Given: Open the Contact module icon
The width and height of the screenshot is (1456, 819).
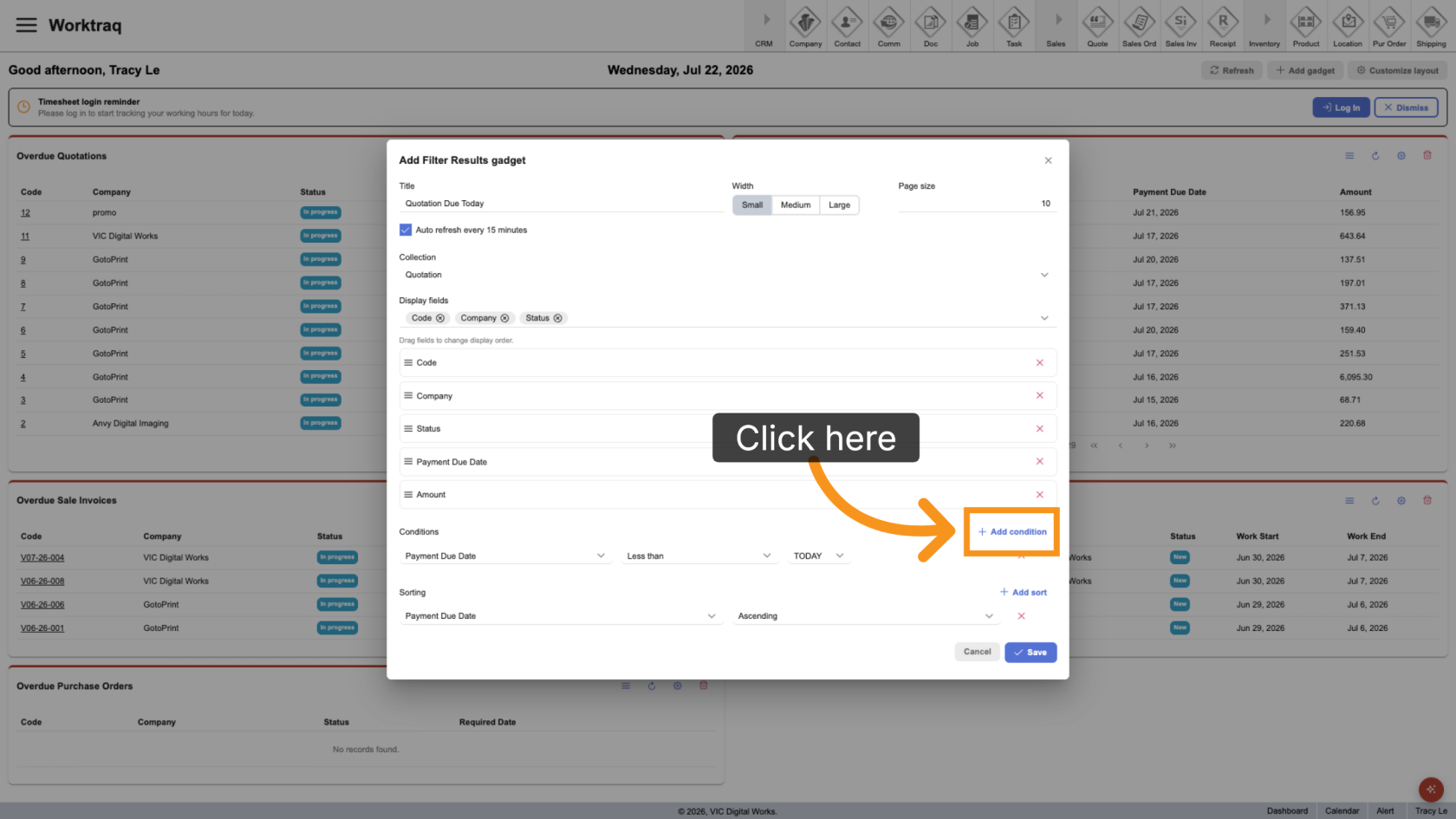Looking at the screenshot, I should click(x=847, y=26).
